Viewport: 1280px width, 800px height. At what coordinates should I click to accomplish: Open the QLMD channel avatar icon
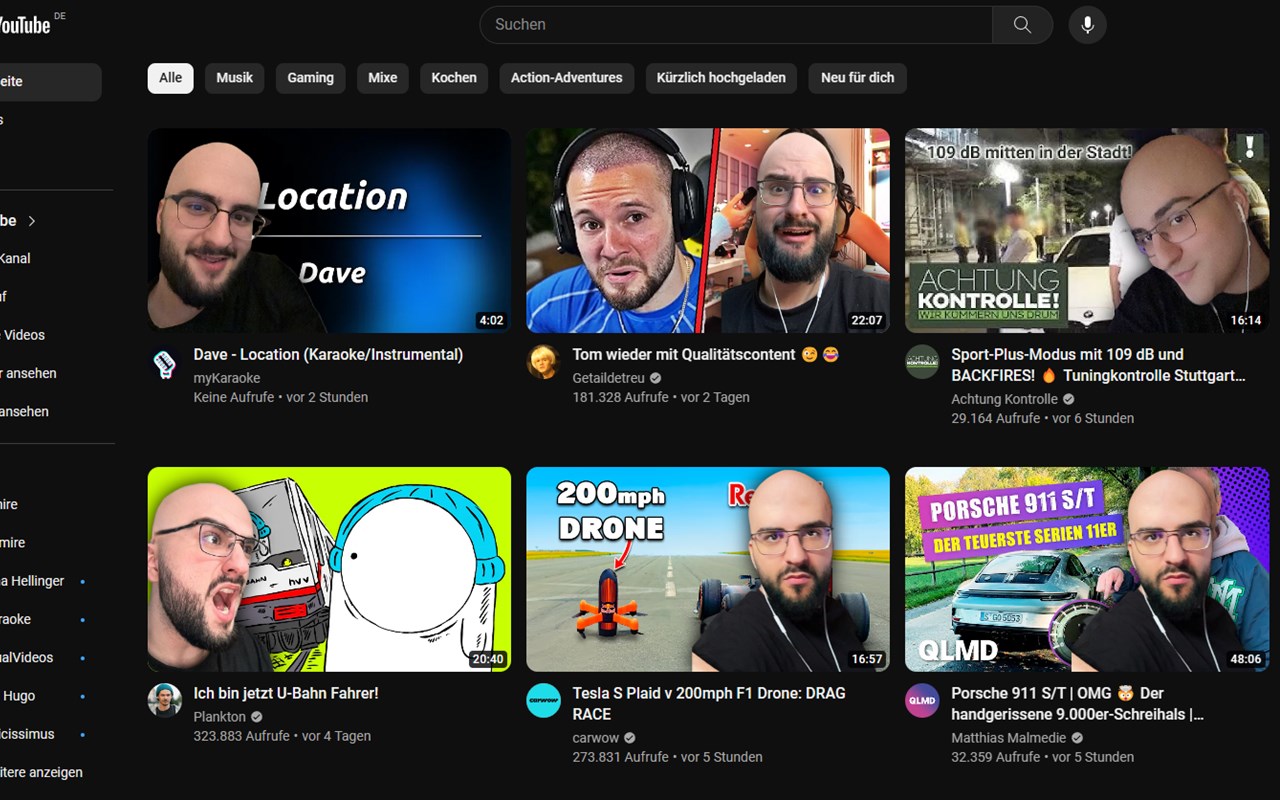922,700
